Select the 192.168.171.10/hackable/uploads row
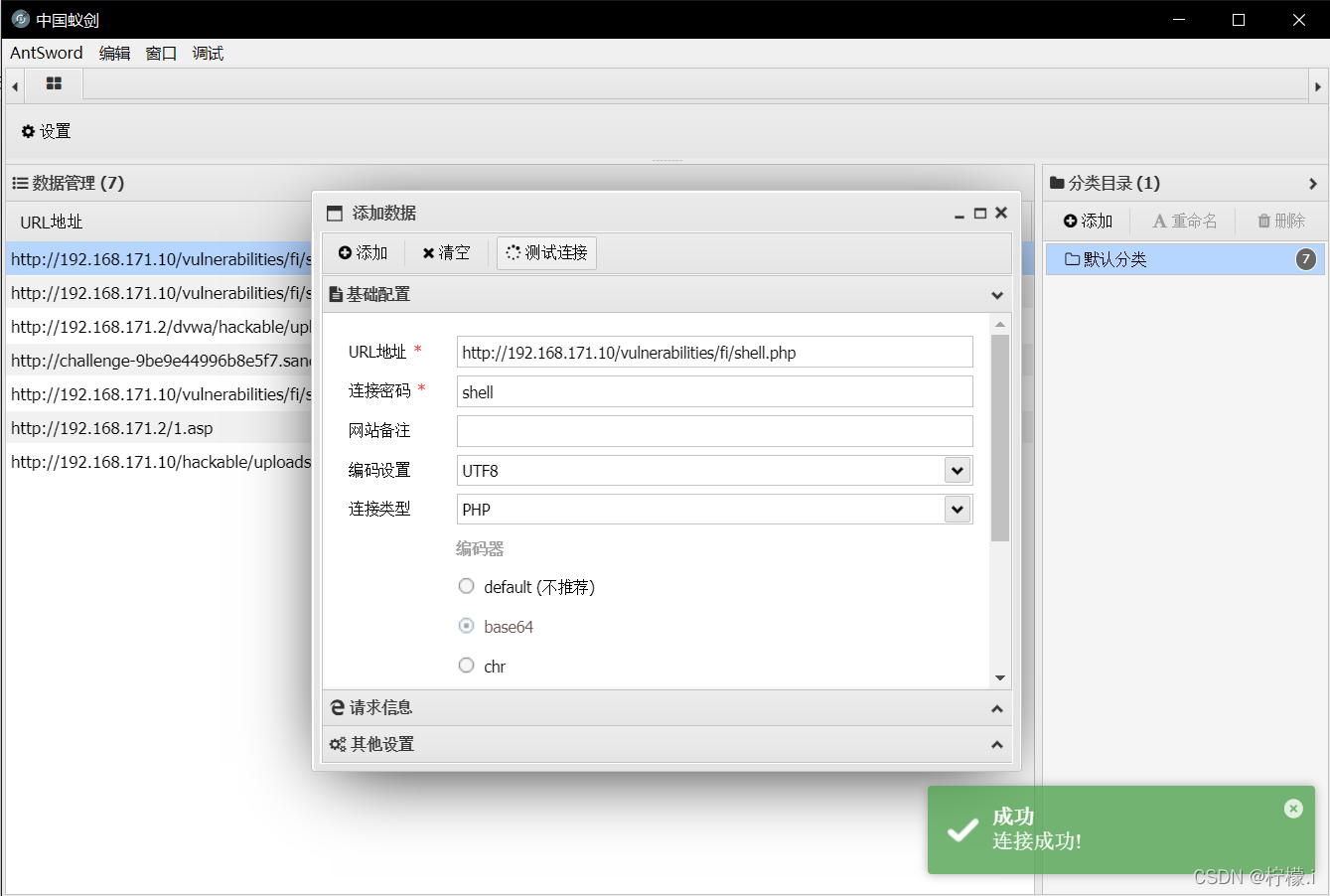Image resolution: width=1330 pixels, height=896 pixels. point(161,462)
